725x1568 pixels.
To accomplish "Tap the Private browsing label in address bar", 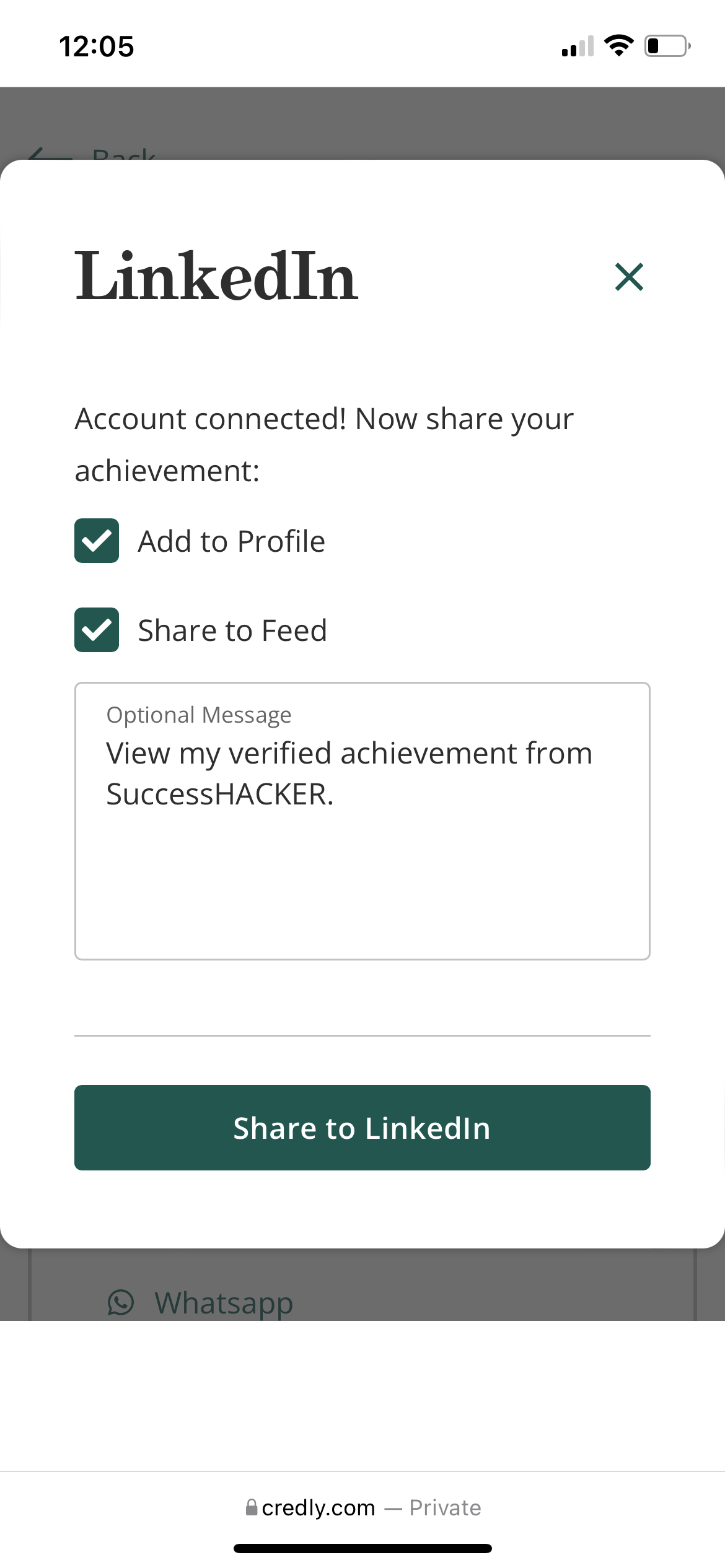I will (x=445, y=1508).
